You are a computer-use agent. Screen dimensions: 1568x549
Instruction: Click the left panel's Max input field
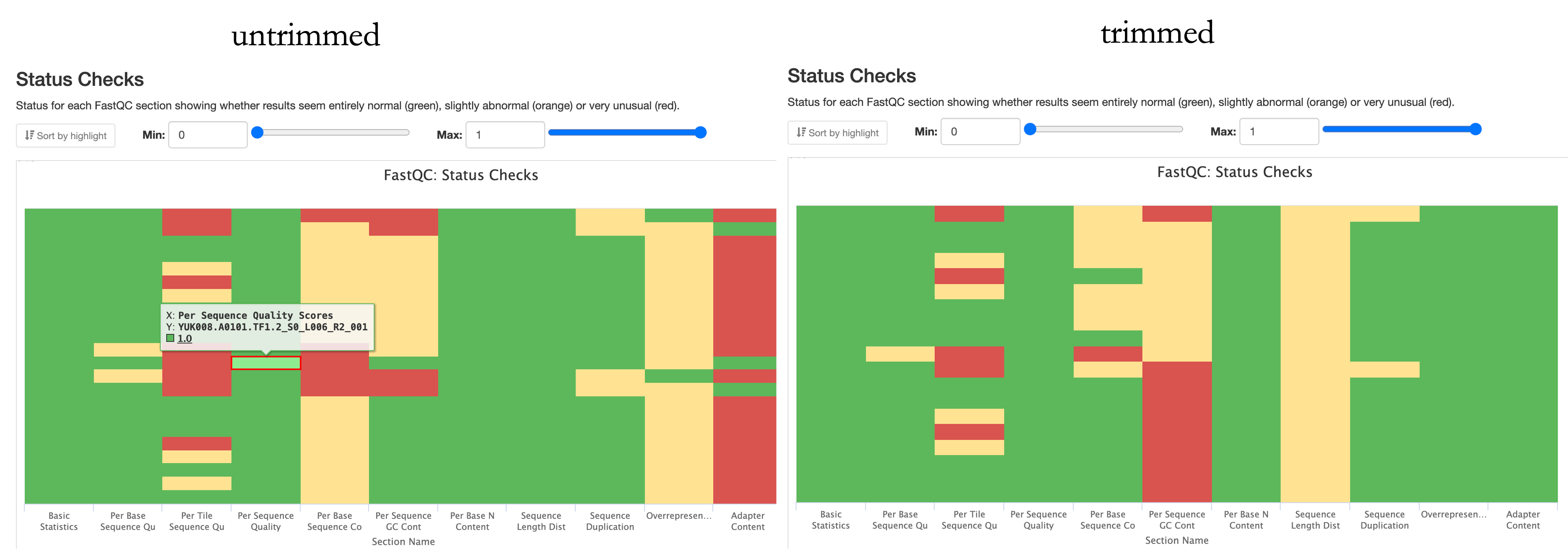505,135
